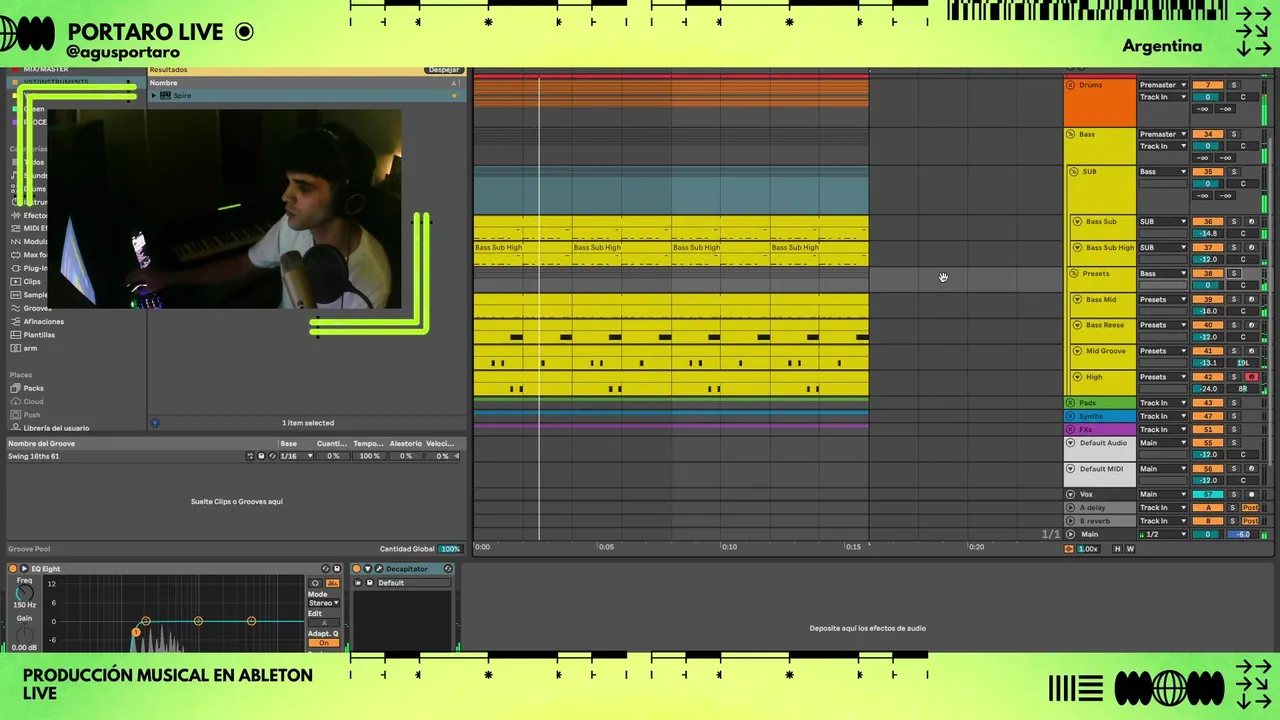
Task: Open the Bass Sub output SUB dropdown
Action: click(x=1163, y=222)
